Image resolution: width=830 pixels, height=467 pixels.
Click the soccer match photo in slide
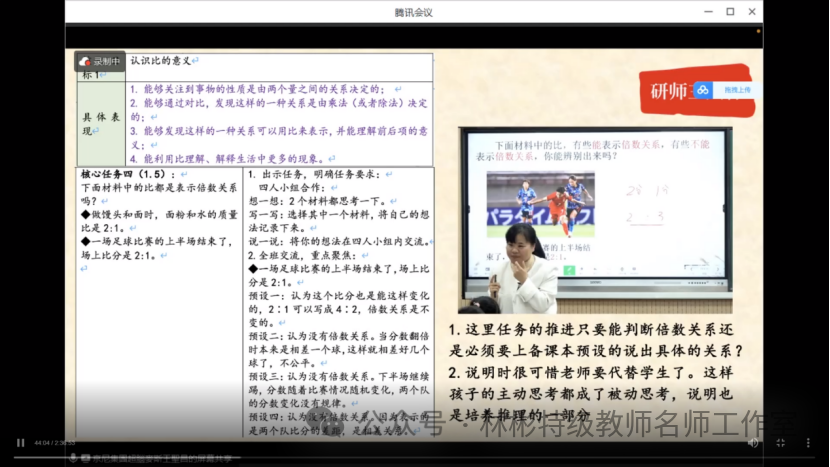coord(540,203)
